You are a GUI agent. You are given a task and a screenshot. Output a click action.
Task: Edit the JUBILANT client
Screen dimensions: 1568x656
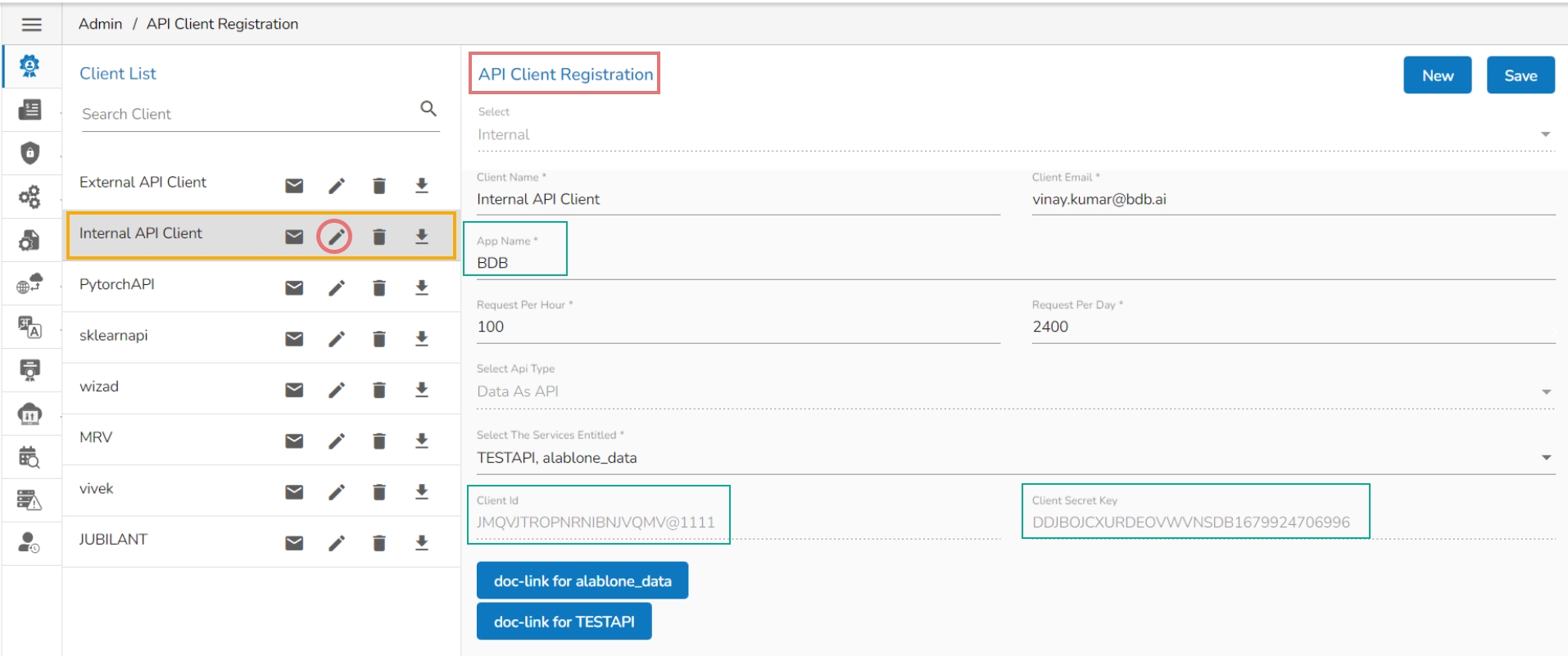tap(336, 543)
